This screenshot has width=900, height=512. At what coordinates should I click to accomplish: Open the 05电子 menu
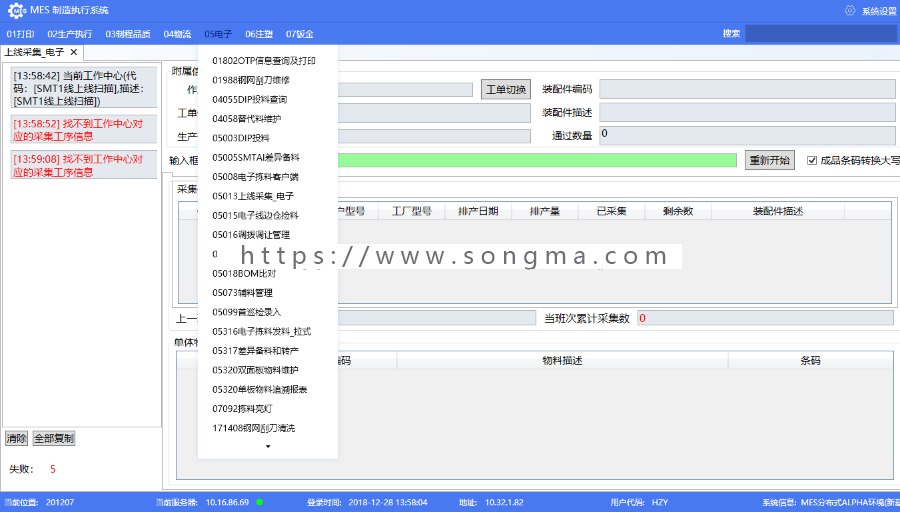218,34
